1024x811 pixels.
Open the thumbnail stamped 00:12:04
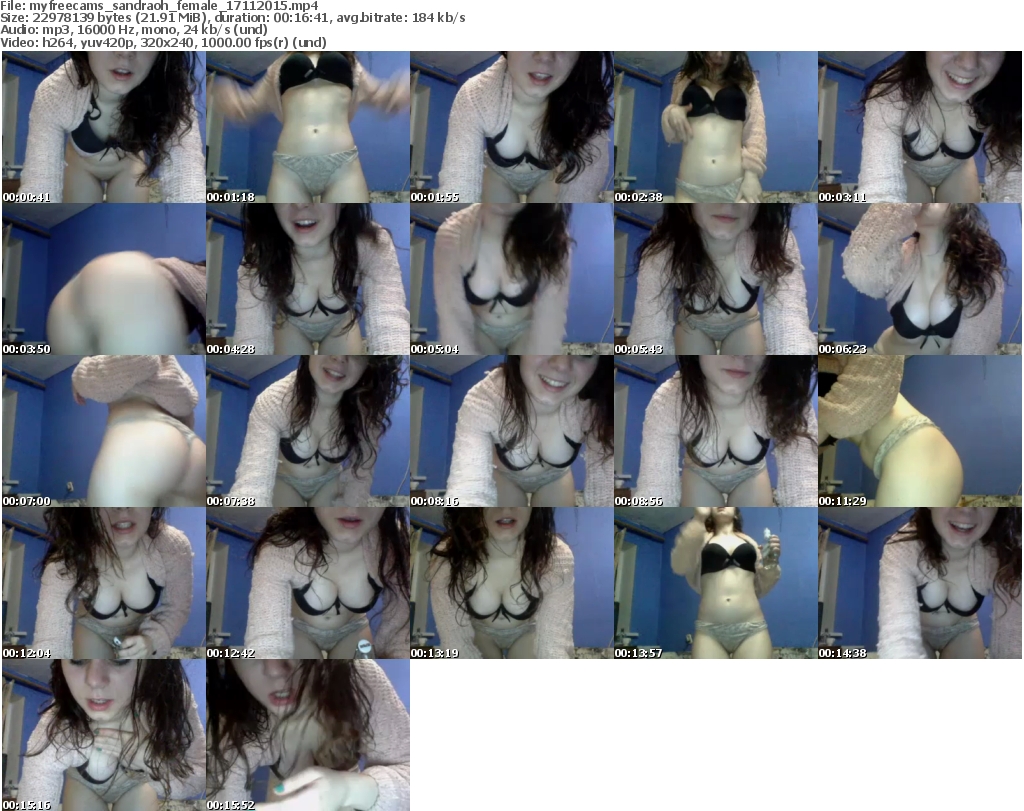(x=104, y=583)
